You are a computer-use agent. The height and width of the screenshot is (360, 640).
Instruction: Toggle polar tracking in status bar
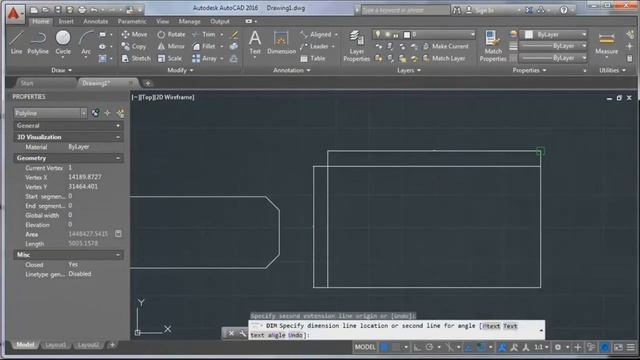[x=429, y=347]
